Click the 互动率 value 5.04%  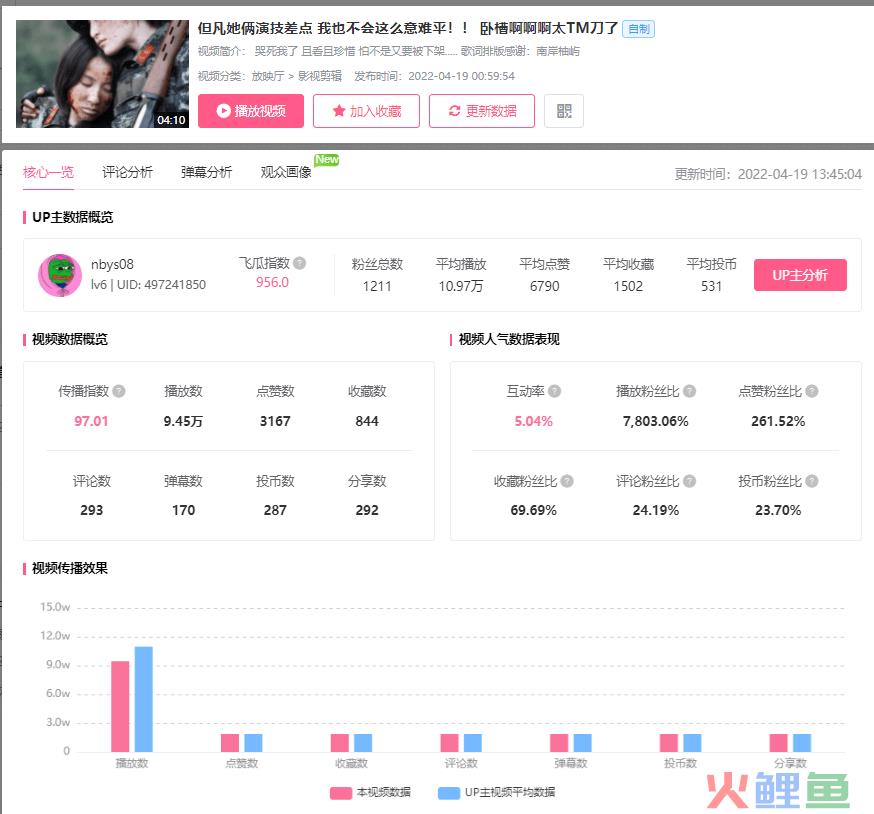pyautogui.click(x=533, y=421)
